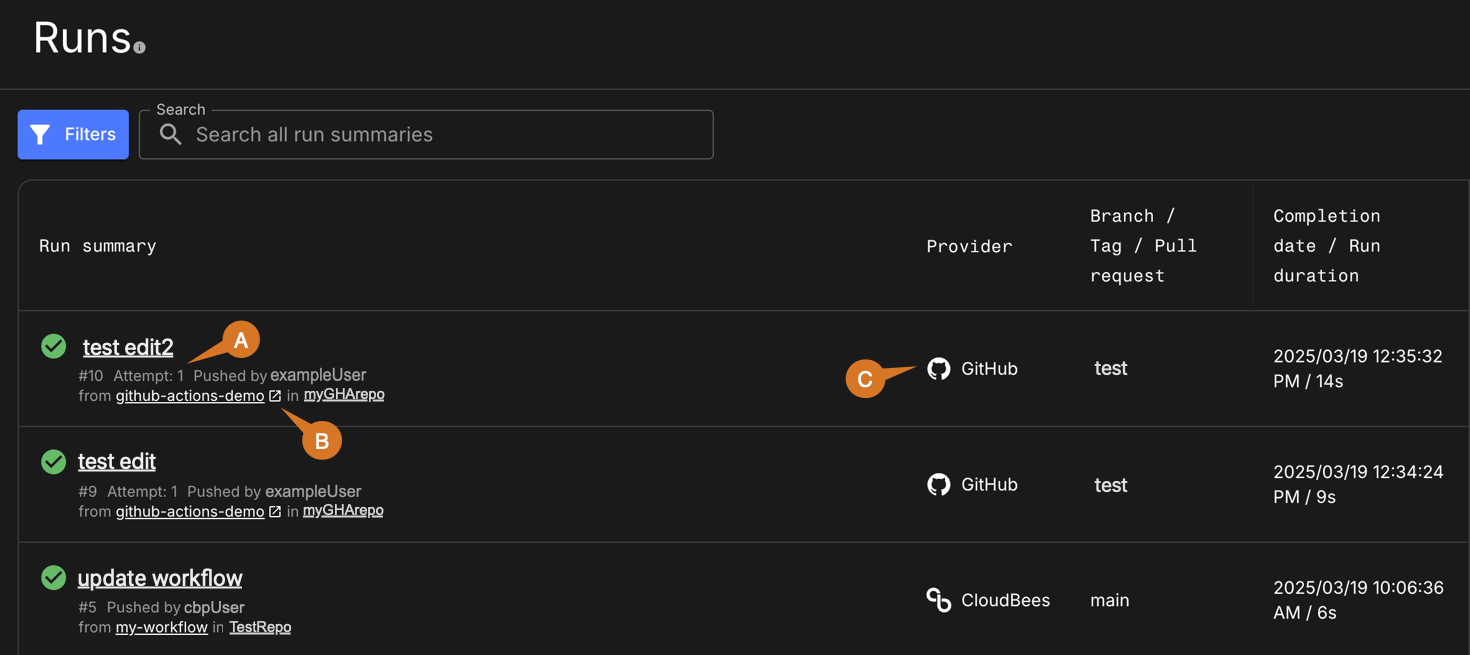Click the magnifier icon in the search box
This screenshot has width=1470, height=655.
point(171,135)
